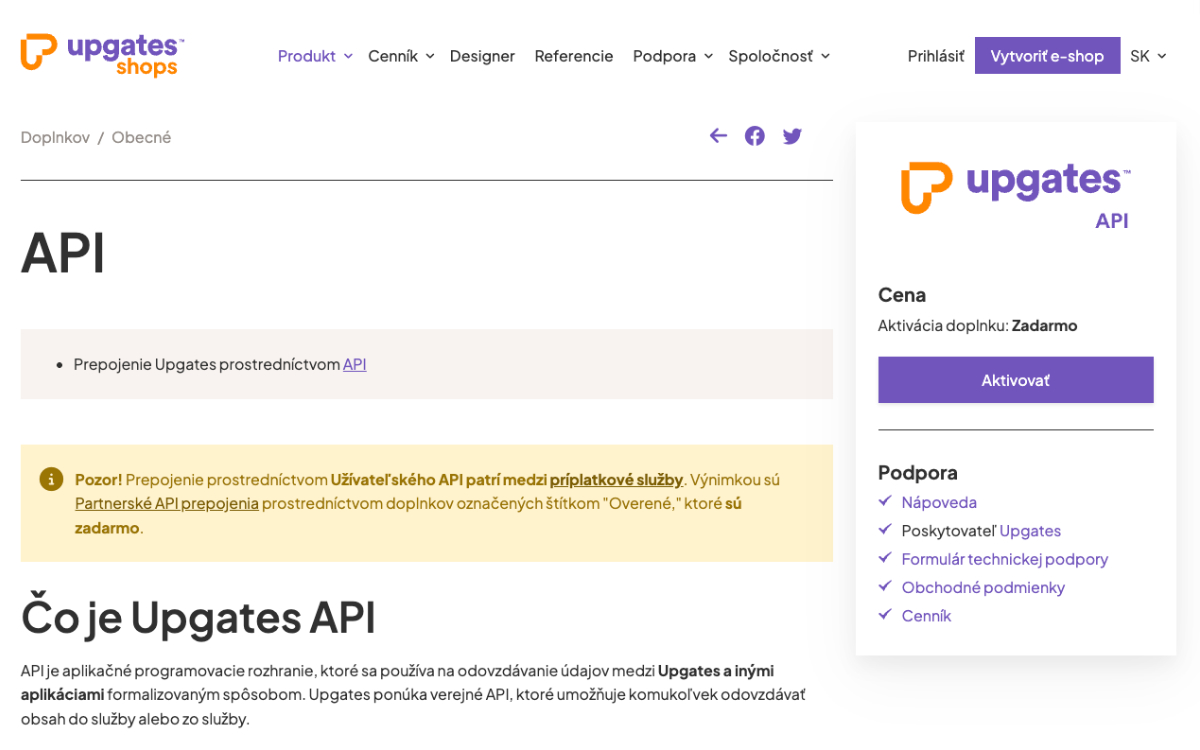Open the SK language selector
This screenshot has height=750, width=1200.
(x=1148, y=56)
